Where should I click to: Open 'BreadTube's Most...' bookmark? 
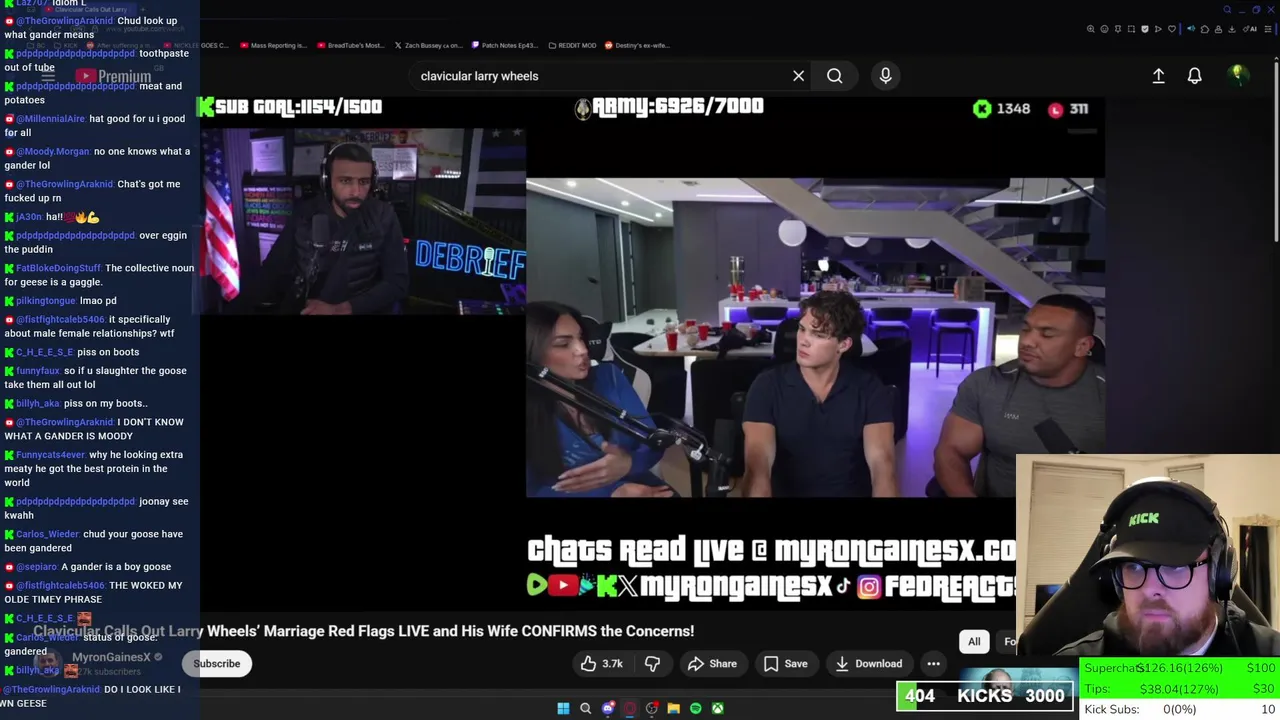coord(350,45)
